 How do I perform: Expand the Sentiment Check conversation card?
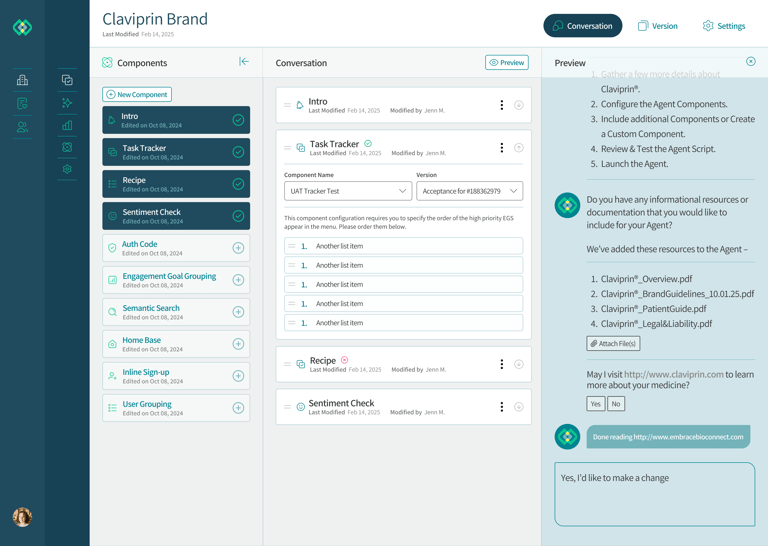[x=519, y=406]
